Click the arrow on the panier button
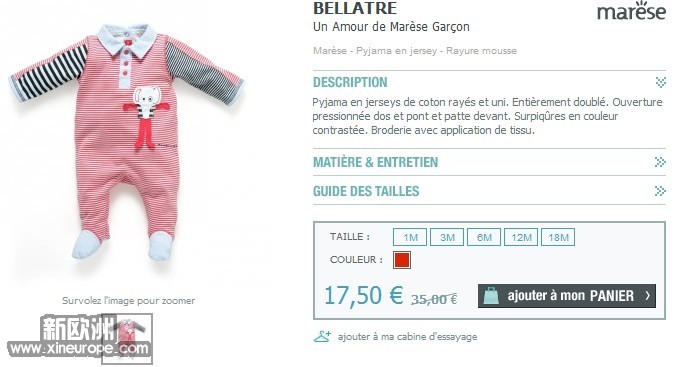Screen dimensions: 686x367 [648, 296]
